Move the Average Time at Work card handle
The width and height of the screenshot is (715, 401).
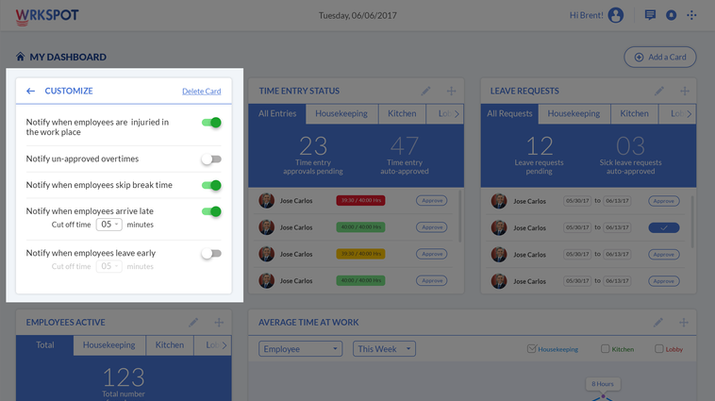684,322
